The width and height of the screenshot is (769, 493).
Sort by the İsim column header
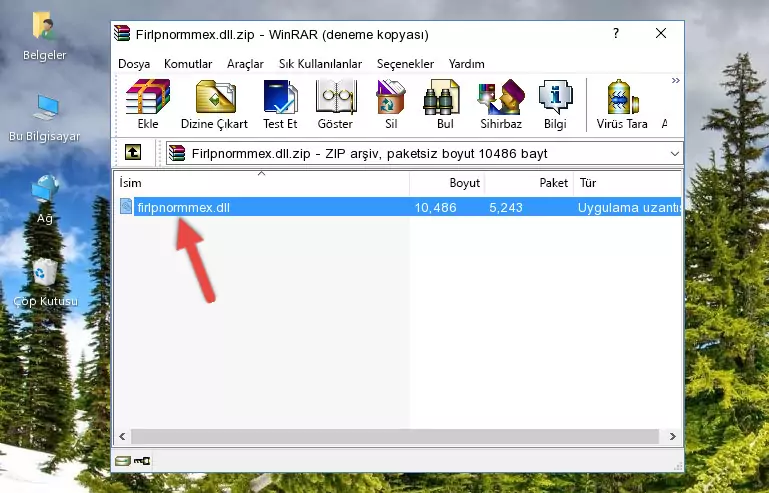(262, 183)
